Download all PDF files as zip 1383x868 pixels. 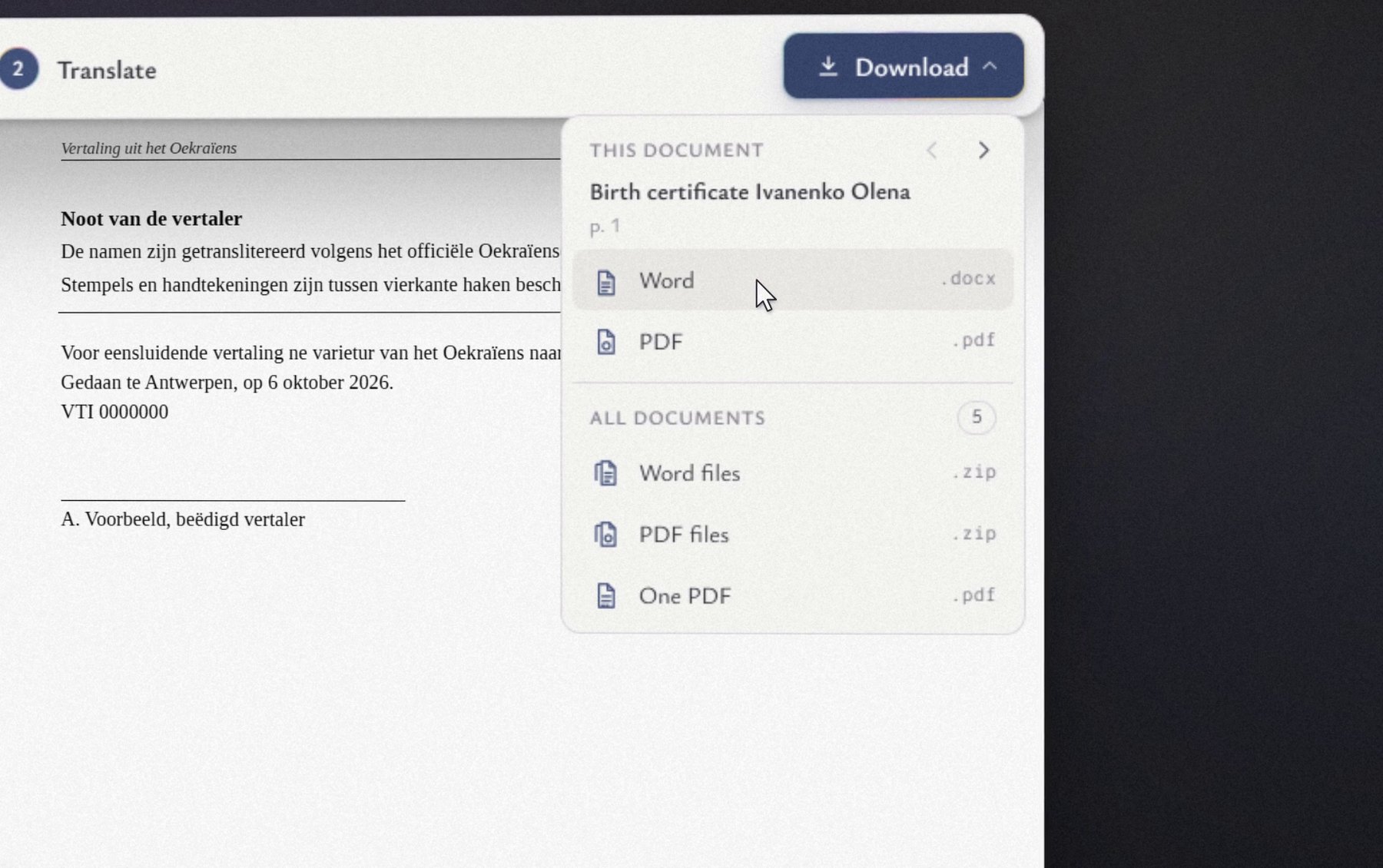pyautogui.click(x=793, y=534)
